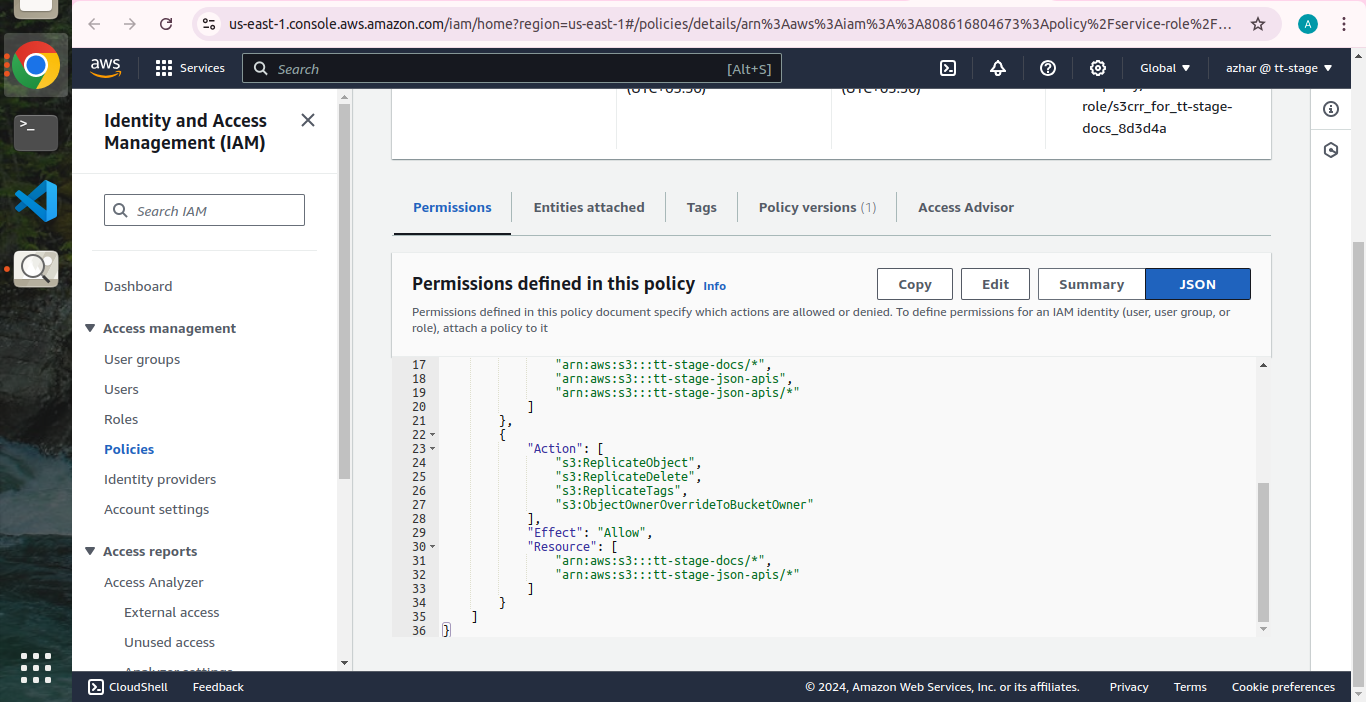The height and width of the screenshot is (702, 1366).
Task: Click the AWS logo home icon
Action: coord(105,68)
